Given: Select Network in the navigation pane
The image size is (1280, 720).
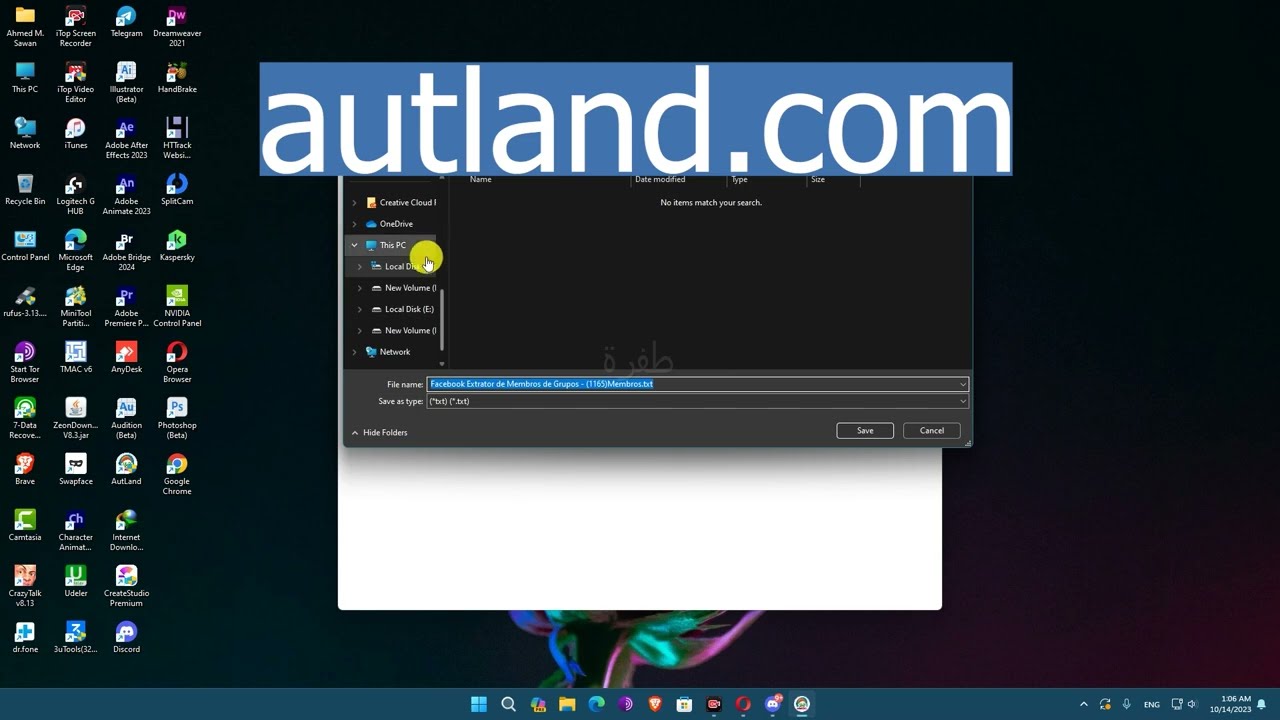Looking at the screenshot, I should [395, 352].
